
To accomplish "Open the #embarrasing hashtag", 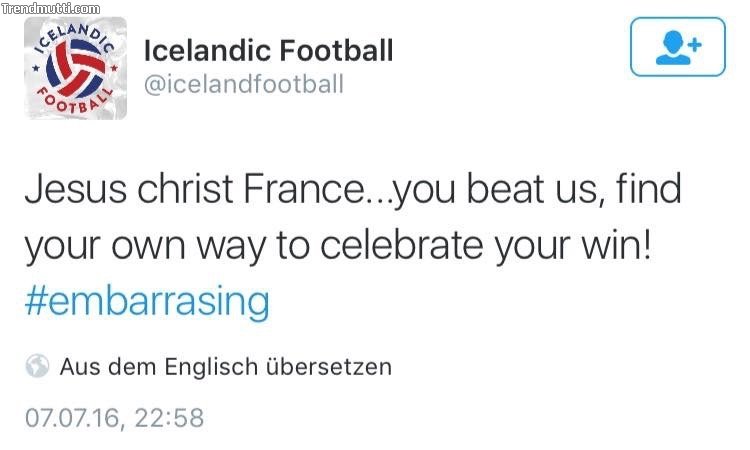I will pyautogui.click(x=146, y=302).
